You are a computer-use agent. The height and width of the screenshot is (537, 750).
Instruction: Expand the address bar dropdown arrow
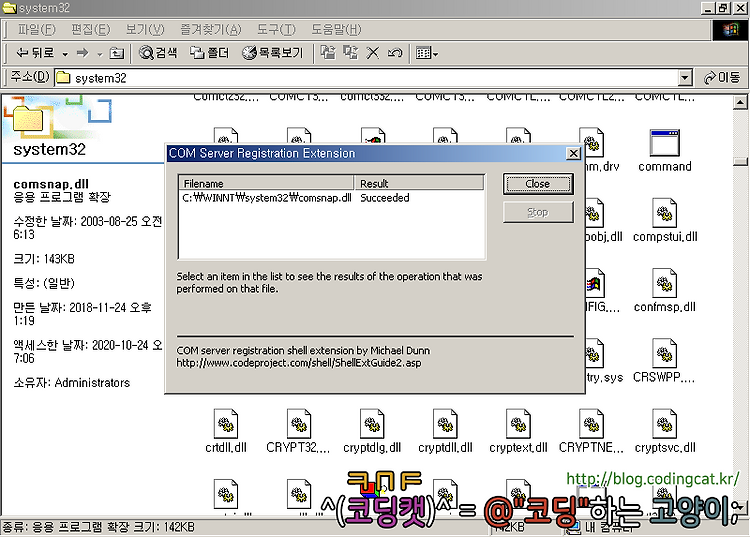click(x=685, y=77)
